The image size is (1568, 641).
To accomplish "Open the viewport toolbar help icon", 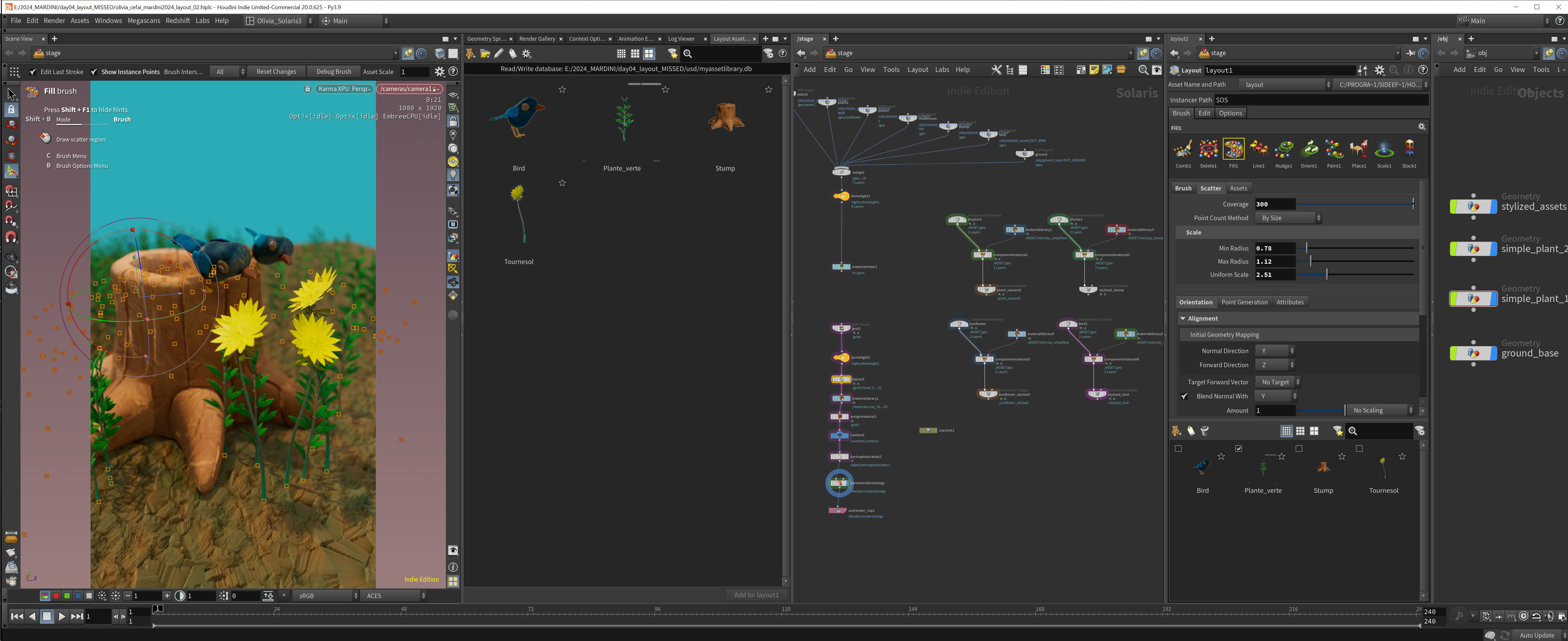I will pyautogui.click(x=453, y=72).
